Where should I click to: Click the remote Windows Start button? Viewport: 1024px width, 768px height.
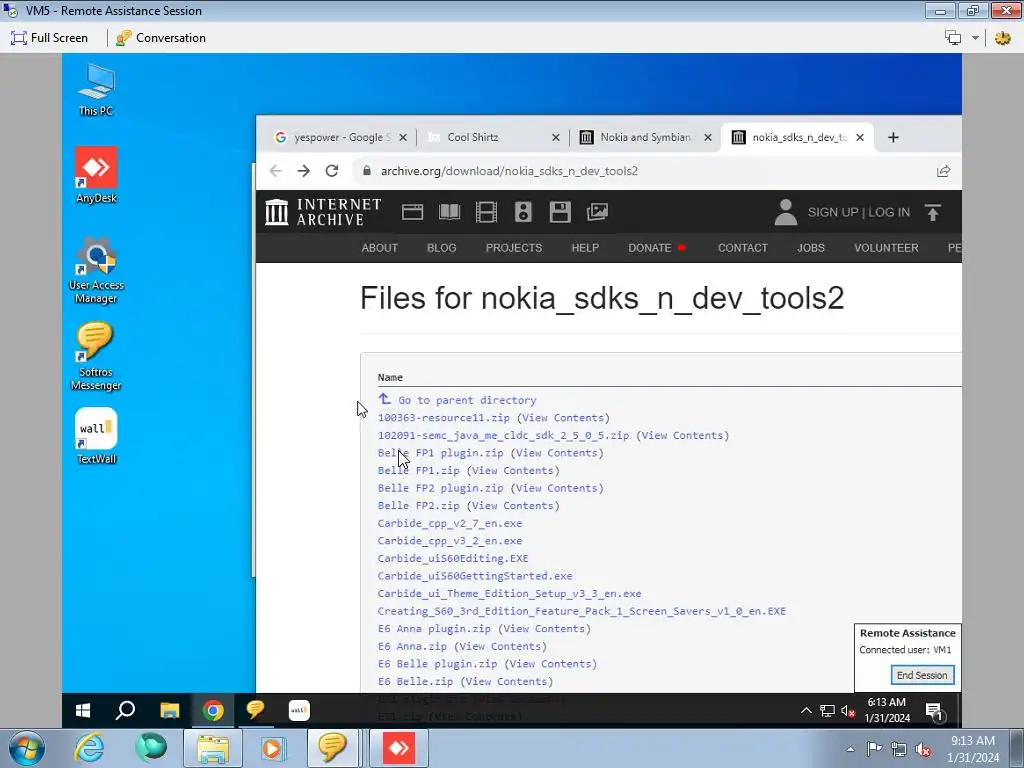click(83, 711)
